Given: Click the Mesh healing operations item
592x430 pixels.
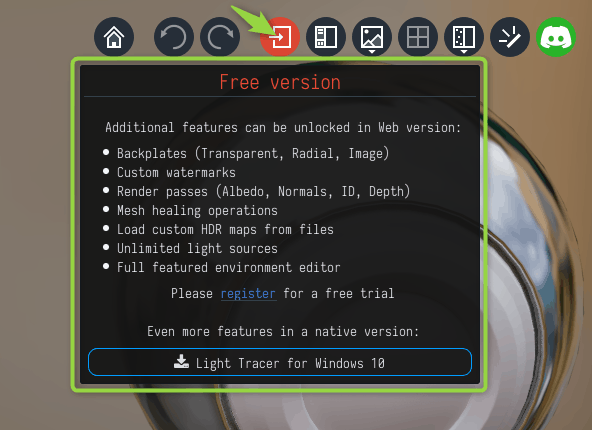Looking at the screenshot, I should [197, 211].
